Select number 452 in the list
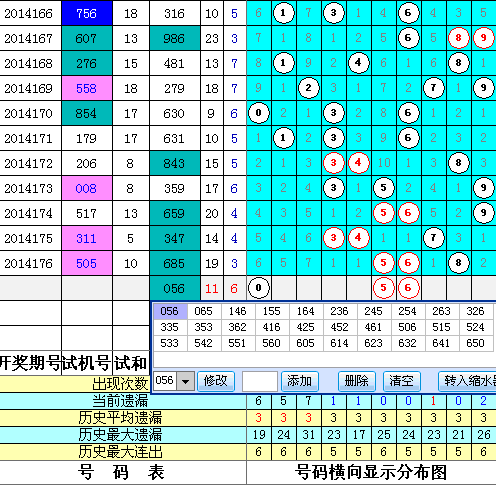This screenshot has width=496, height=485. pyautogui.click(x=340, y=327)
